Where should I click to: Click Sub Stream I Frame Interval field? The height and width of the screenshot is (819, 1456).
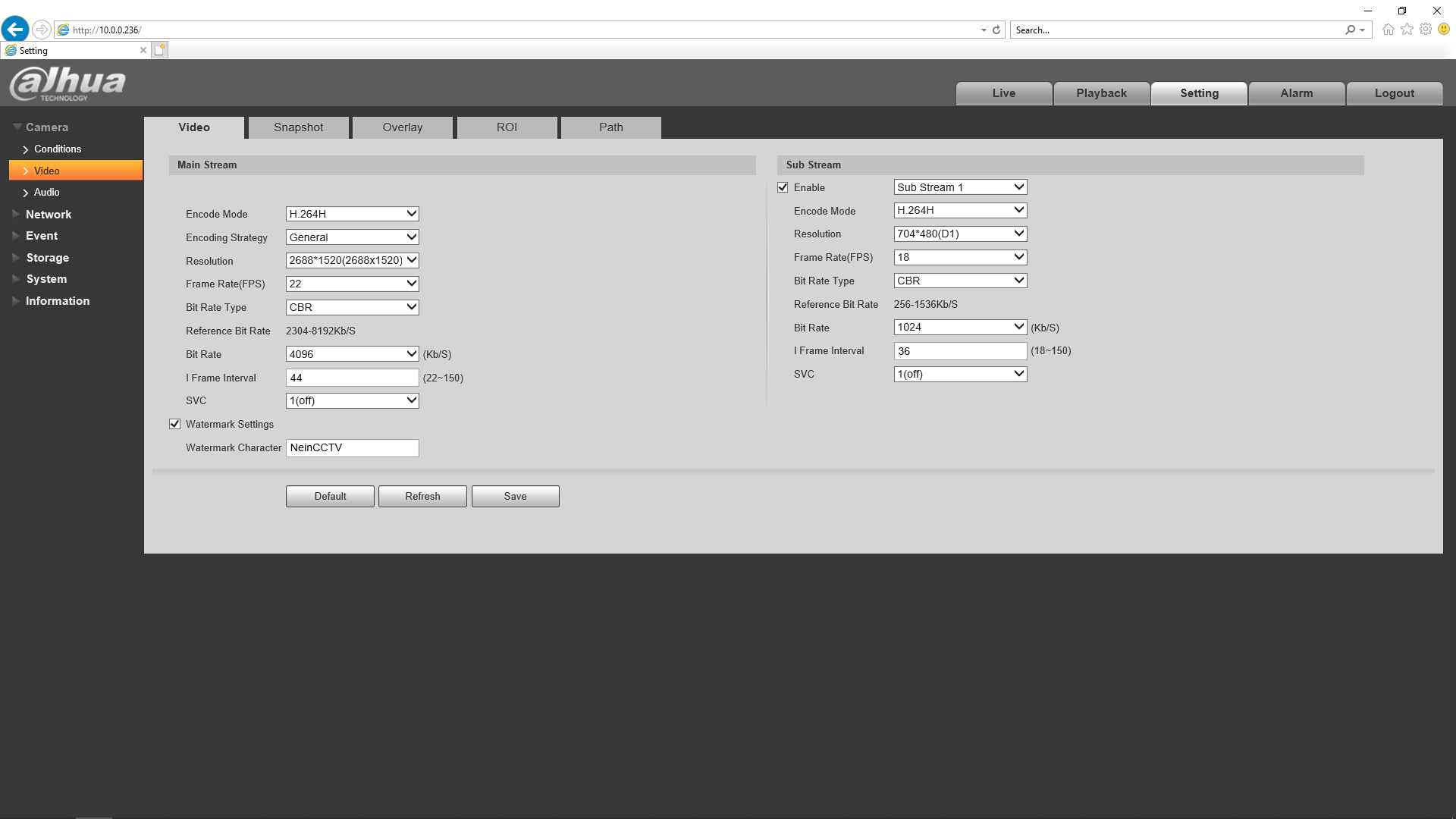point(960,351)
